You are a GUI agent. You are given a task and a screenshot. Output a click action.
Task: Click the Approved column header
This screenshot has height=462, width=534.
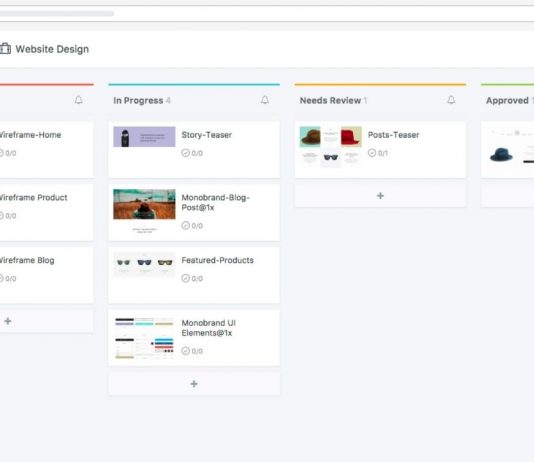pos(507,101)
